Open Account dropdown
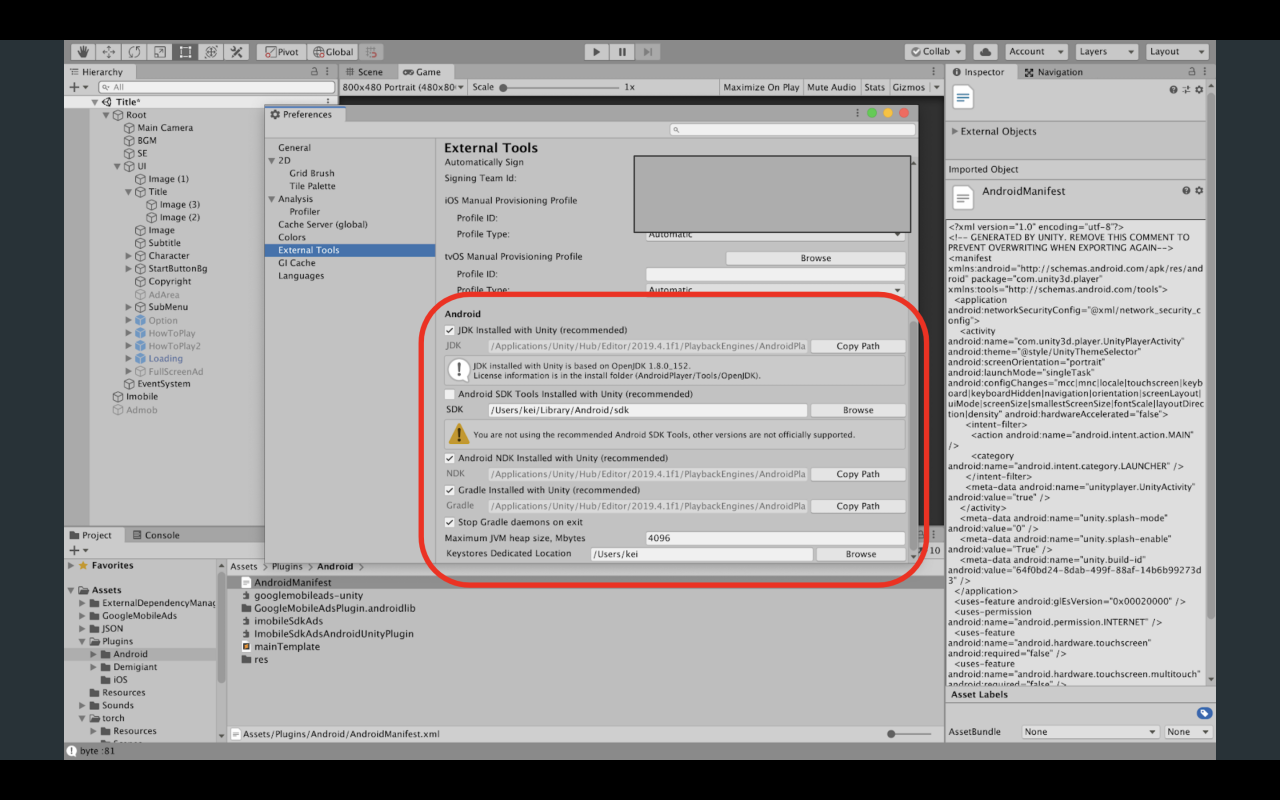The width and height of the screenshot is (1280, 800). 1035,52
